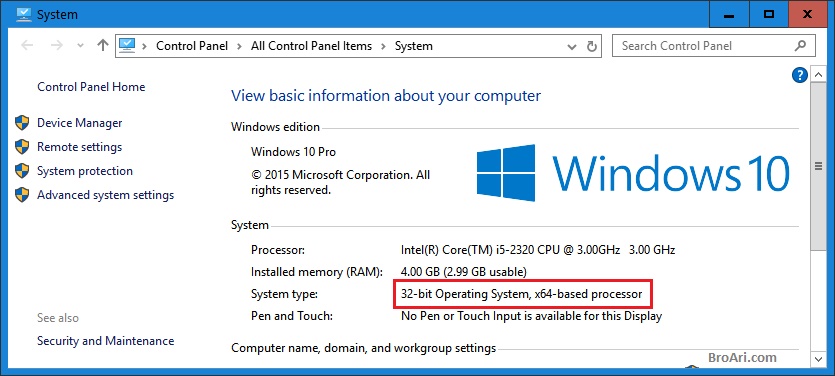The image size is (835, 376).
Task: Click the computer icon in address bar
Action: (x=127, y=46)
